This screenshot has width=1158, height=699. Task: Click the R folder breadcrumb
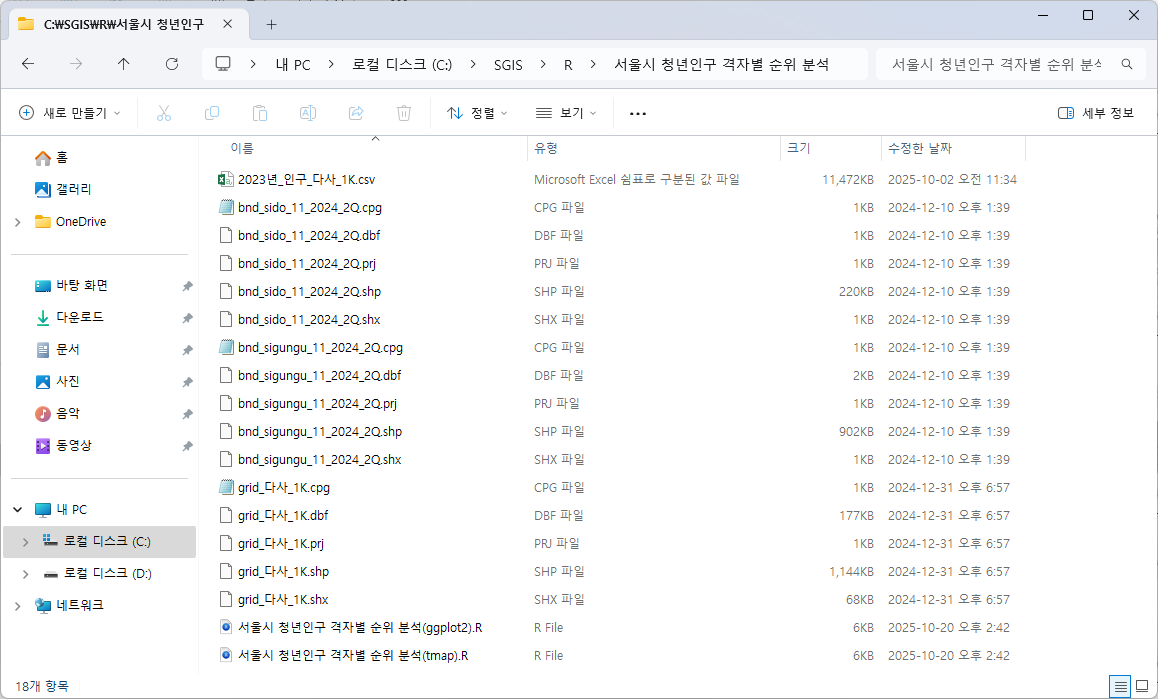point(568,65)
